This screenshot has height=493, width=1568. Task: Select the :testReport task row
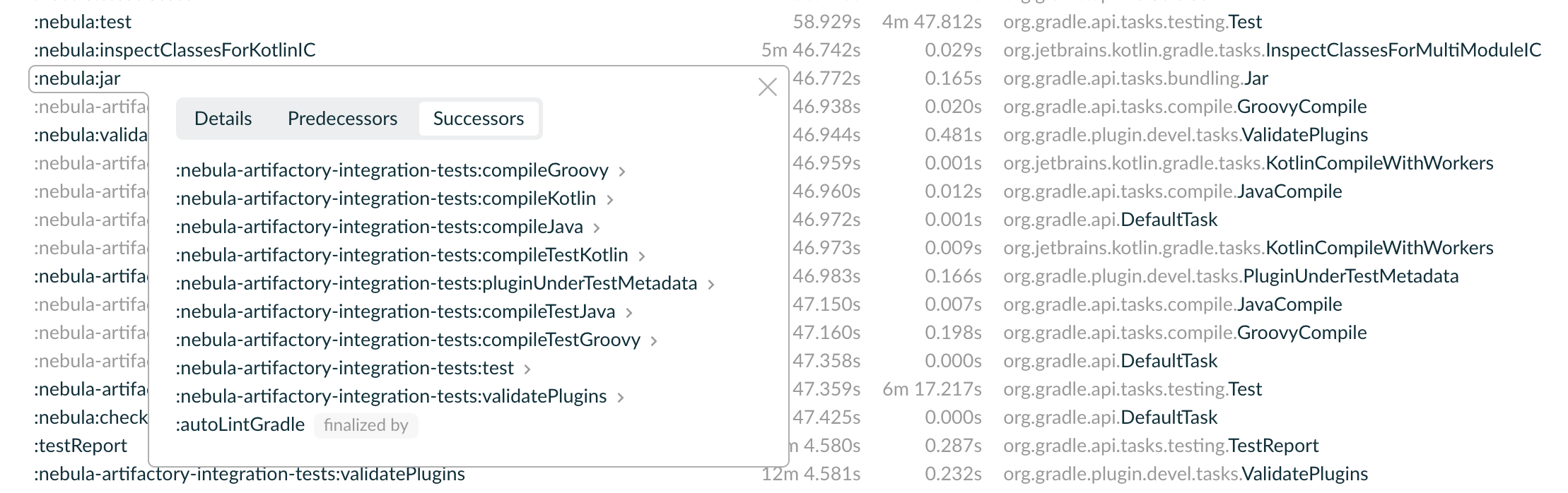(81, 445)
